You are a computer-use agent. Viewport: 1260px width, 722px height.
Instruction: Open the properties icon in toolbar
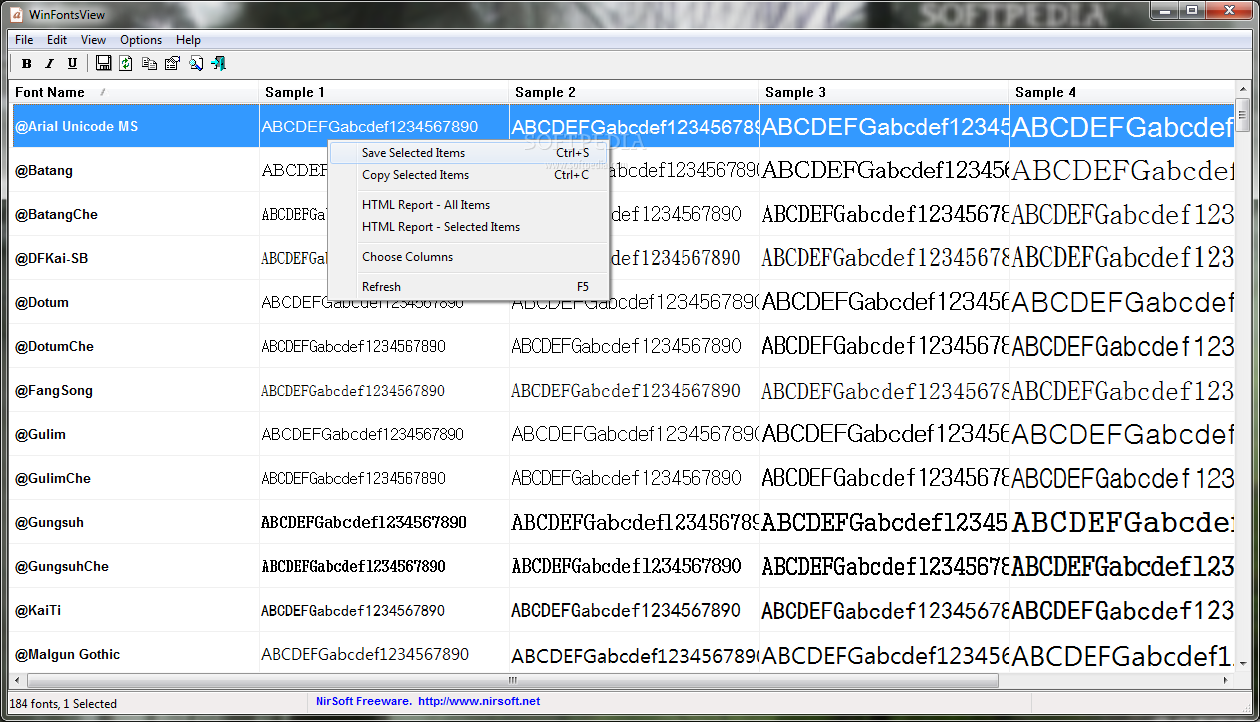(x=172, y=64)
